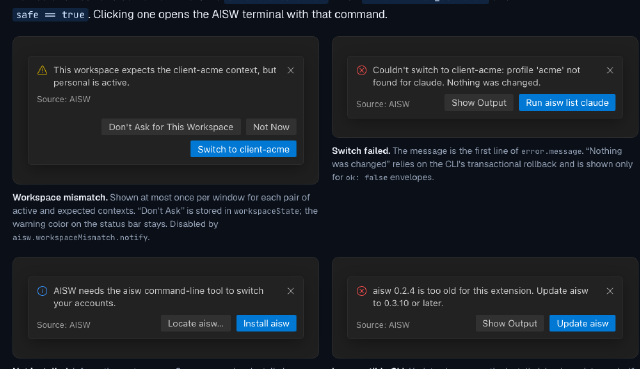Viewport: 640px width, 369px height.
Task: Click Switch to client-acme button
Action: click(243, 149)
